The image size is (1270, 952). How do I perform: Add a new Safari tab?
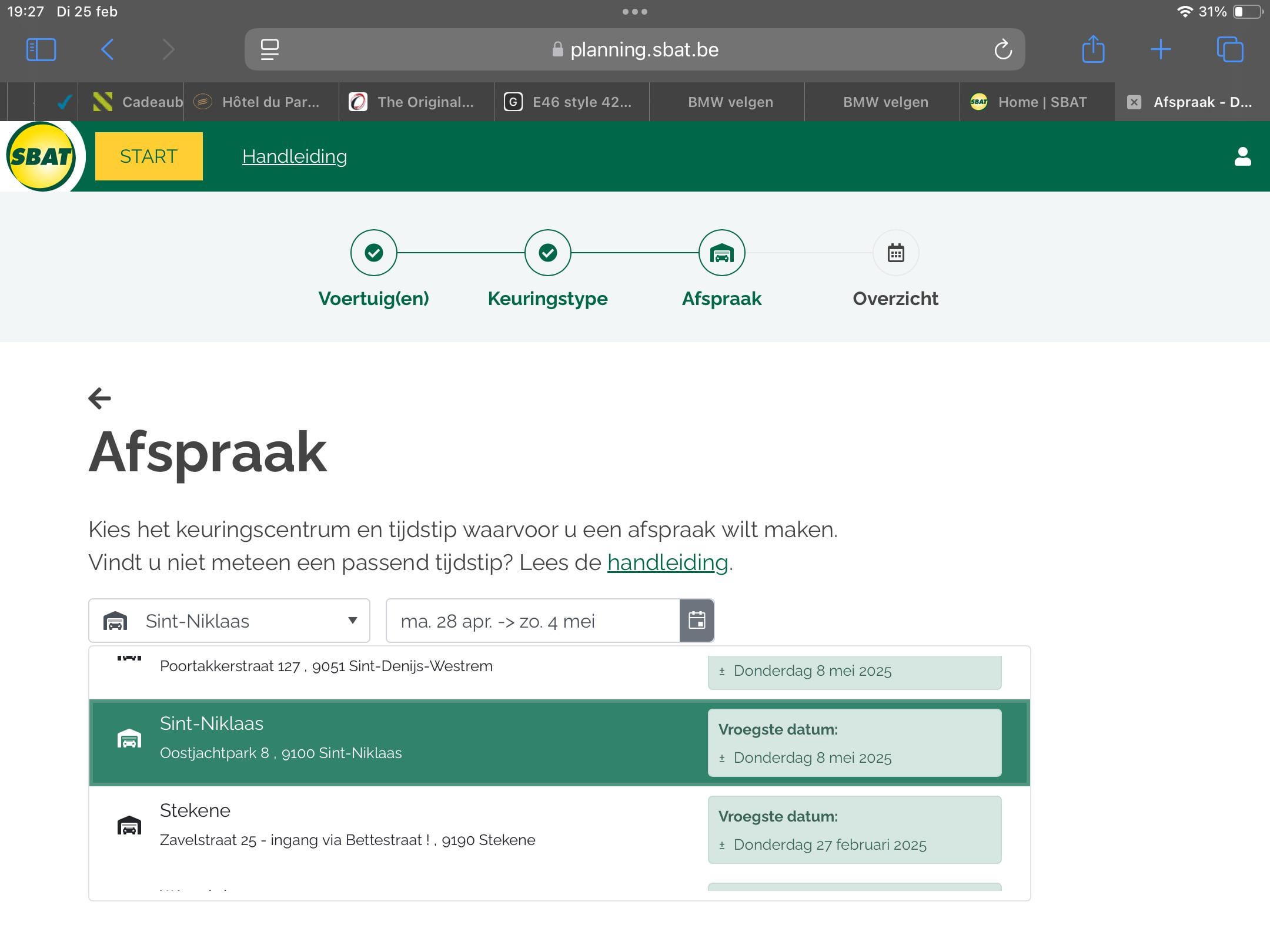(x=1161, y=49)
